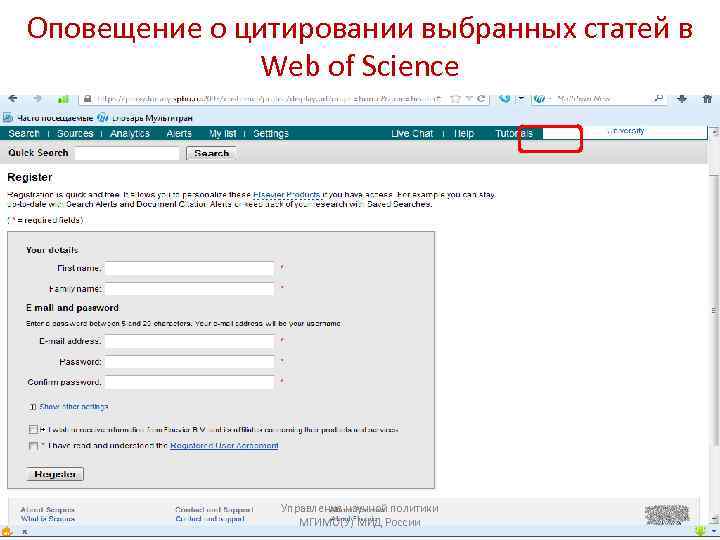Viewport: 720px width, 540px height.
Task: Open the About Scopus footer link
Action: pyautogui.click(x=47, y=510)
